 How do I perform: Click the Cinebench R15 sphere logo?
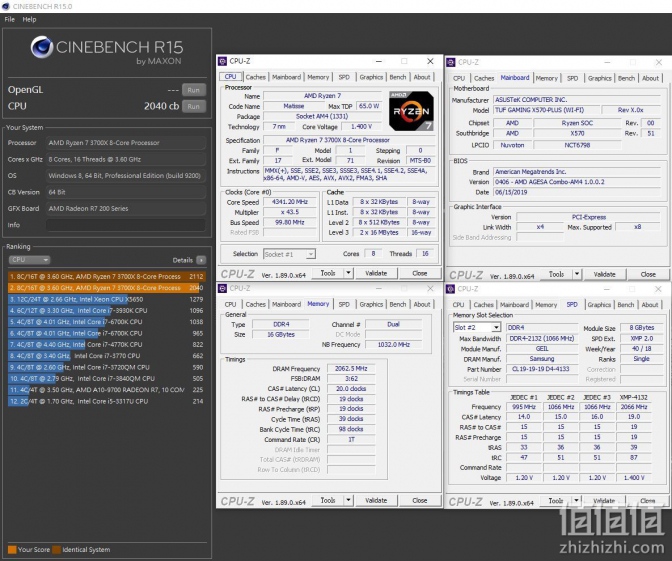[x=42, y=47]
